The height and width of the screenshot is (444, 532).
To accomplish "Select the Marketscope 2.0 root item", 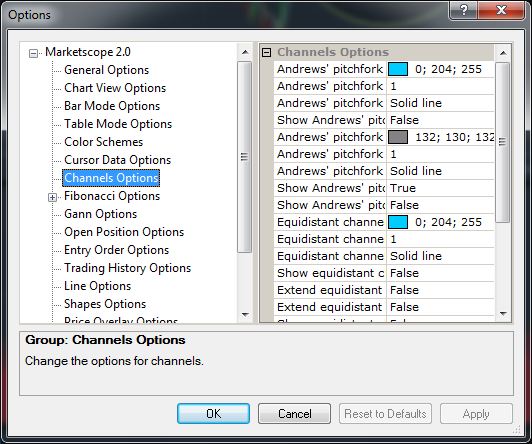I will 88,52.
